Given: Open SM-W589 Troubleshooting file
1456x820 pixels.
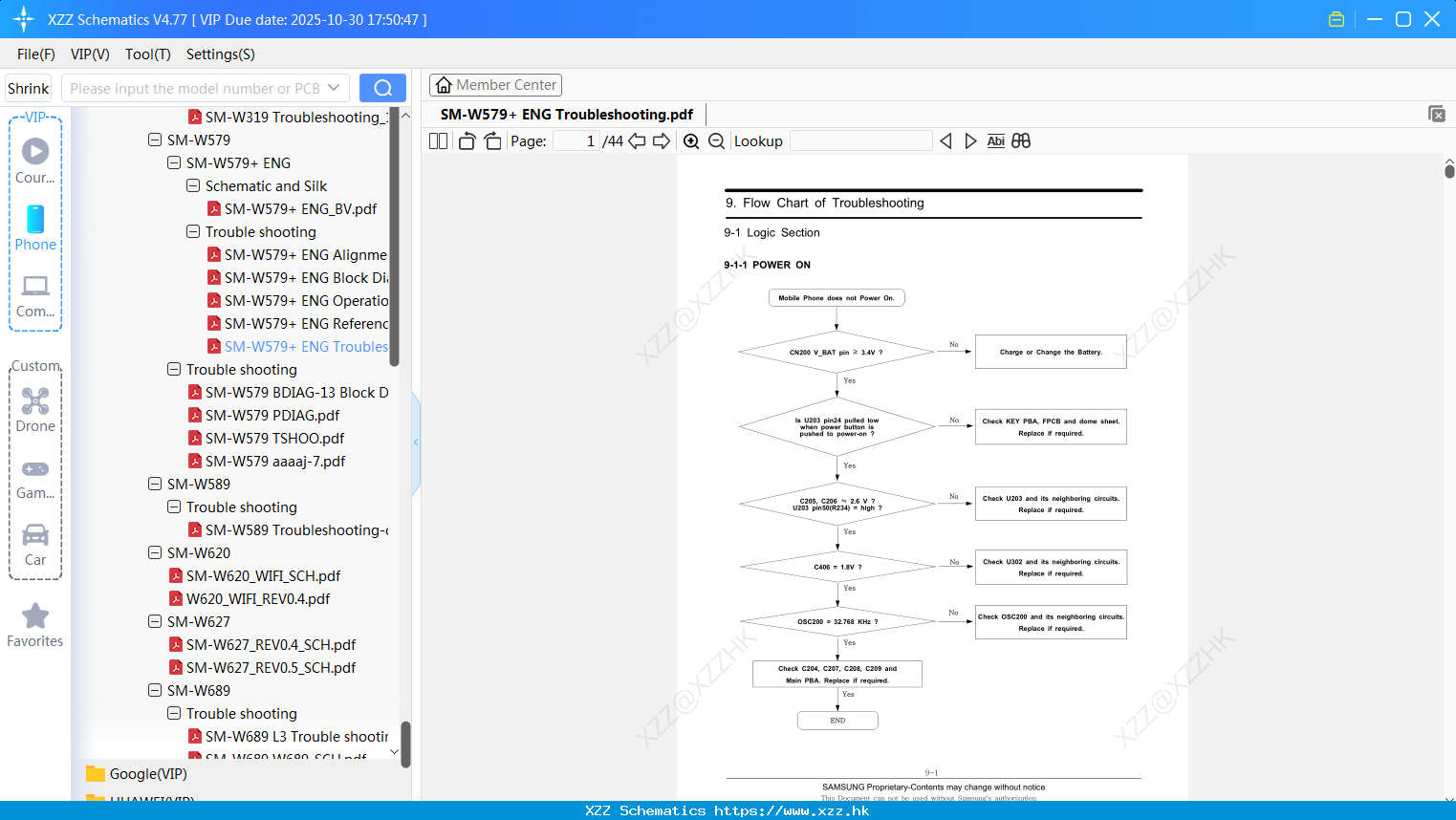Looking at the screenshot, I should [x=288, y=529].
